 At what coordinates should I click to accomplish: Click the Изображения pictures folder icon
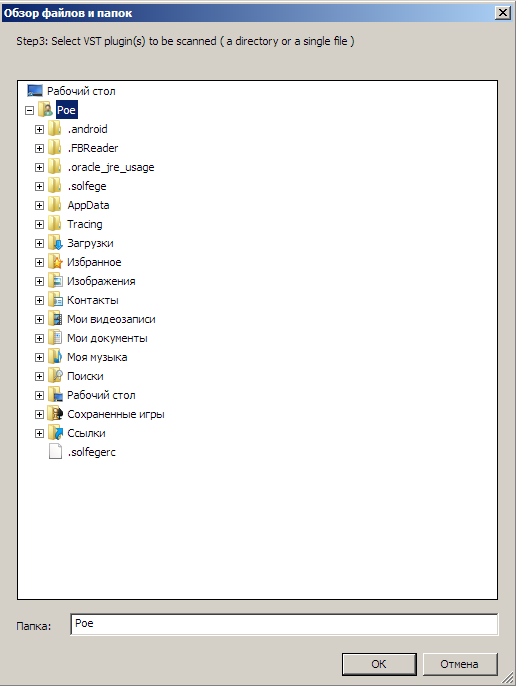[x=55, y=281]
